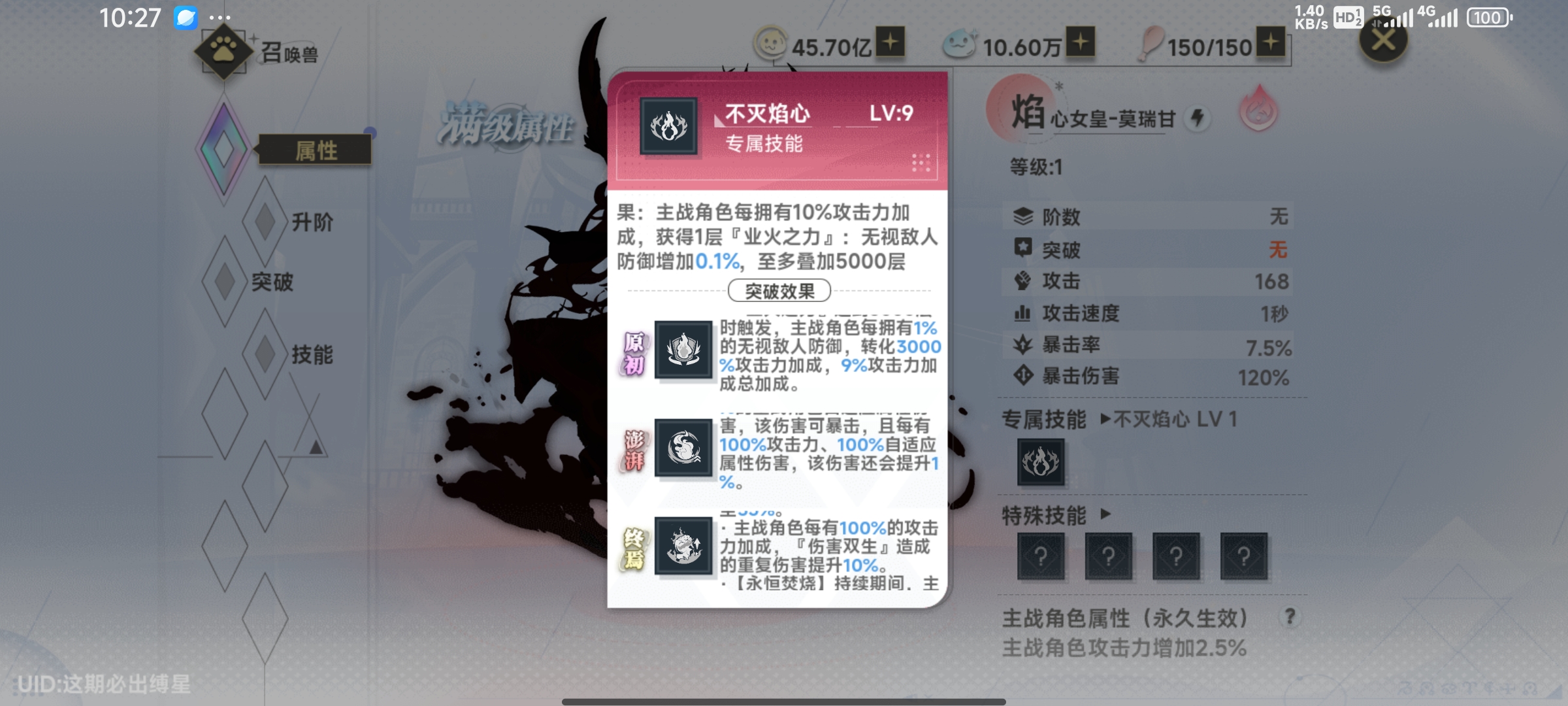Refill stamina 150/150 with plus button
This screenshot has height=706, width=1568.
1271,42
